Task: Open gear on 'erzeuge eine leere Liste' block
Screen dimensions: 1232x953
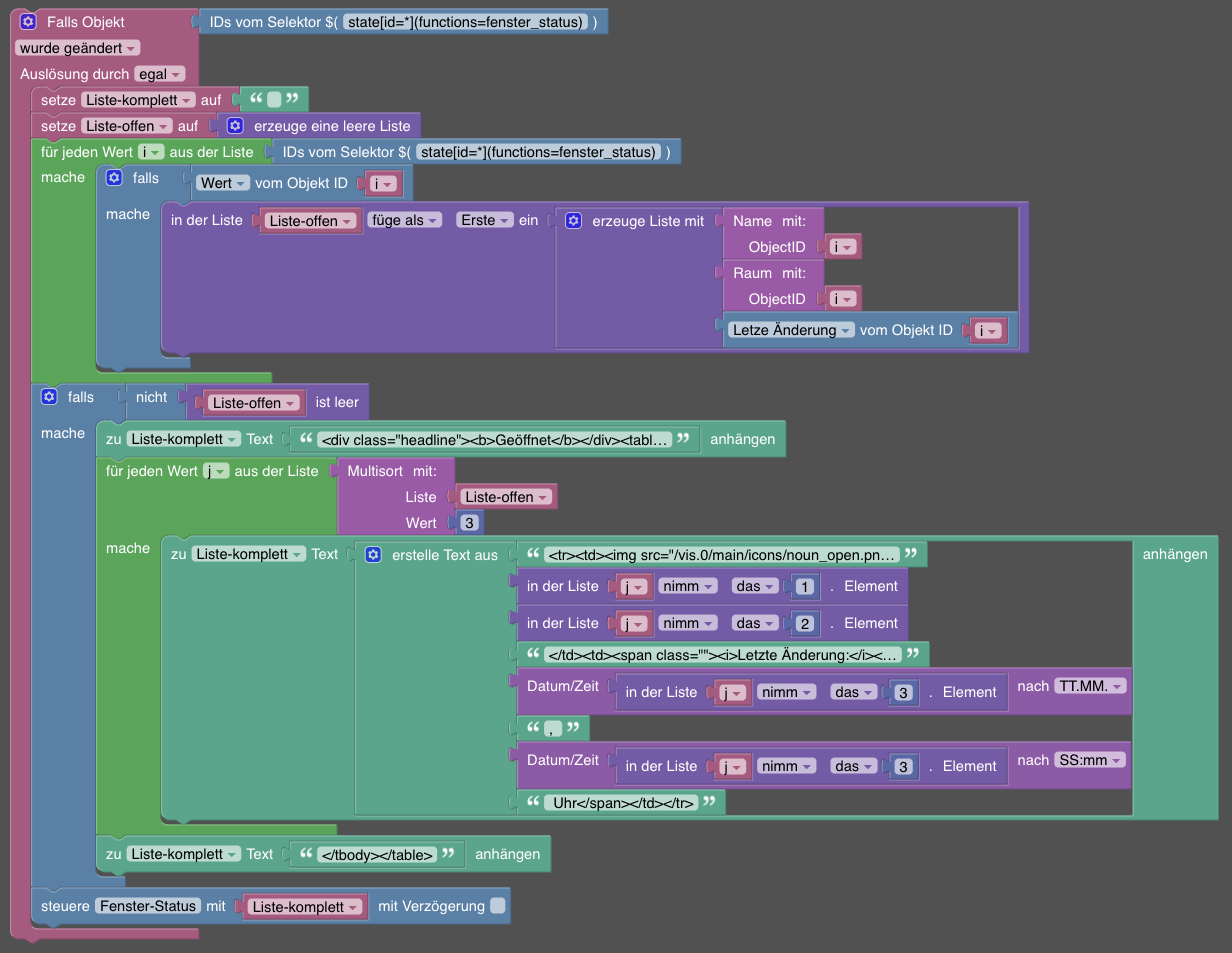Action: pos(235,126)
